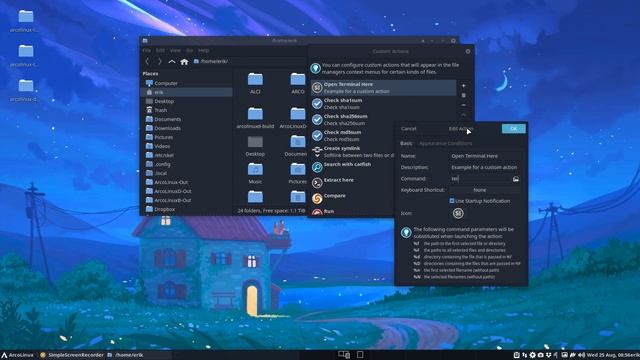Select Create symlink action
Image resolution: width=640 pixels, height=360 pixels.
[x=353, y=151]
